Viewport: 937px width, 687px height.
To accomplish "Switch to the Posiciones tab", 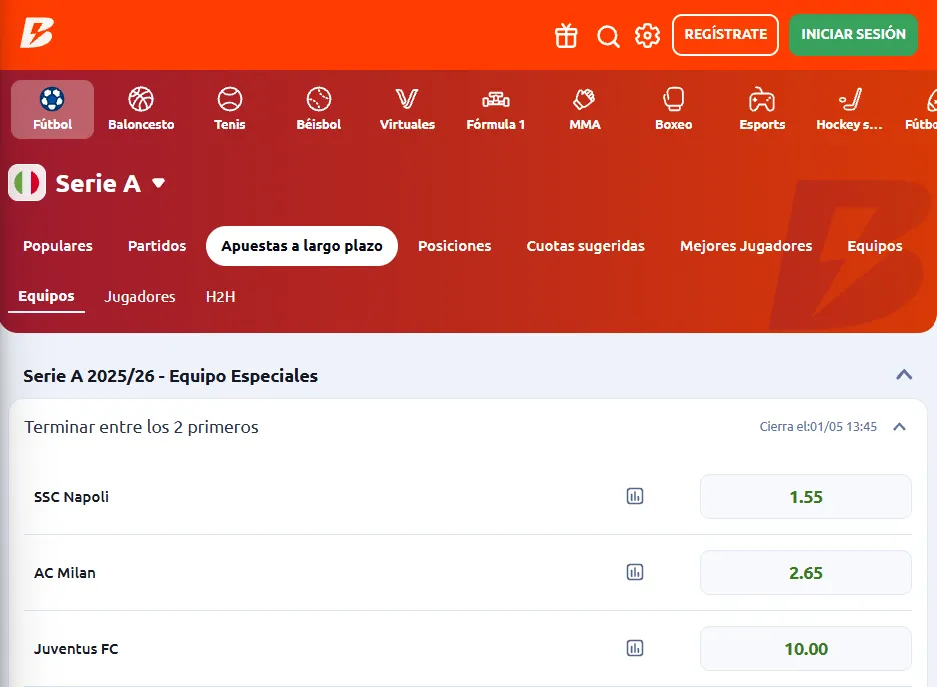I will coord(455,246).
